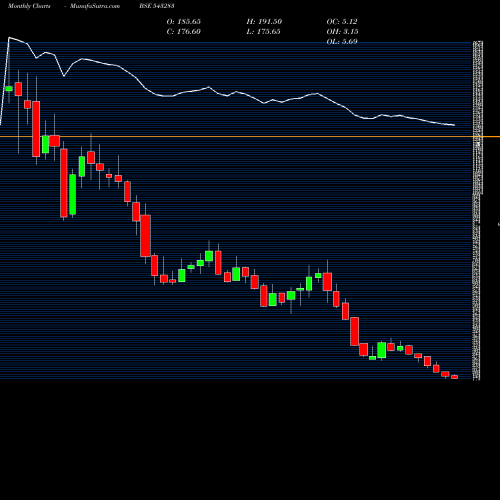
Task: Click the 'Monthly Charts' title text
Action: pyautogui.click(x=29, y=6)
